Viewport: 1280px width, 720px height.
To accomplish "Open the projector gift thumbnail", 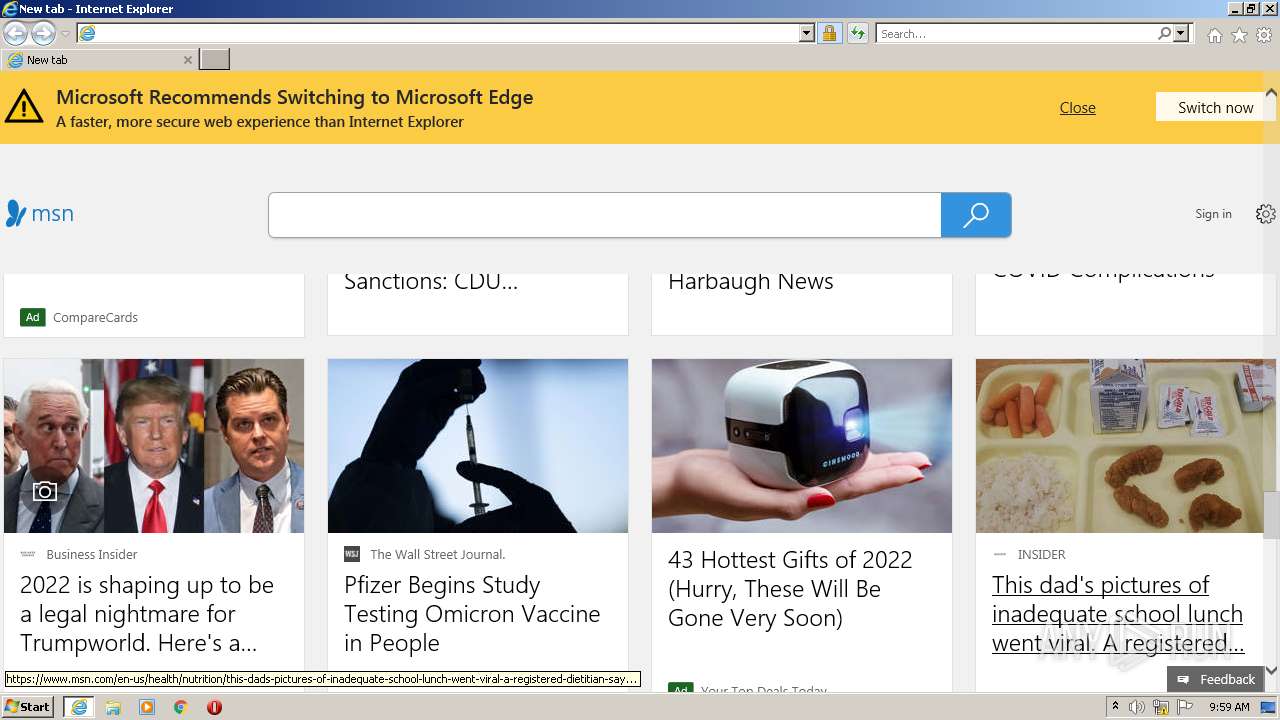I will [x=802, y=446].
